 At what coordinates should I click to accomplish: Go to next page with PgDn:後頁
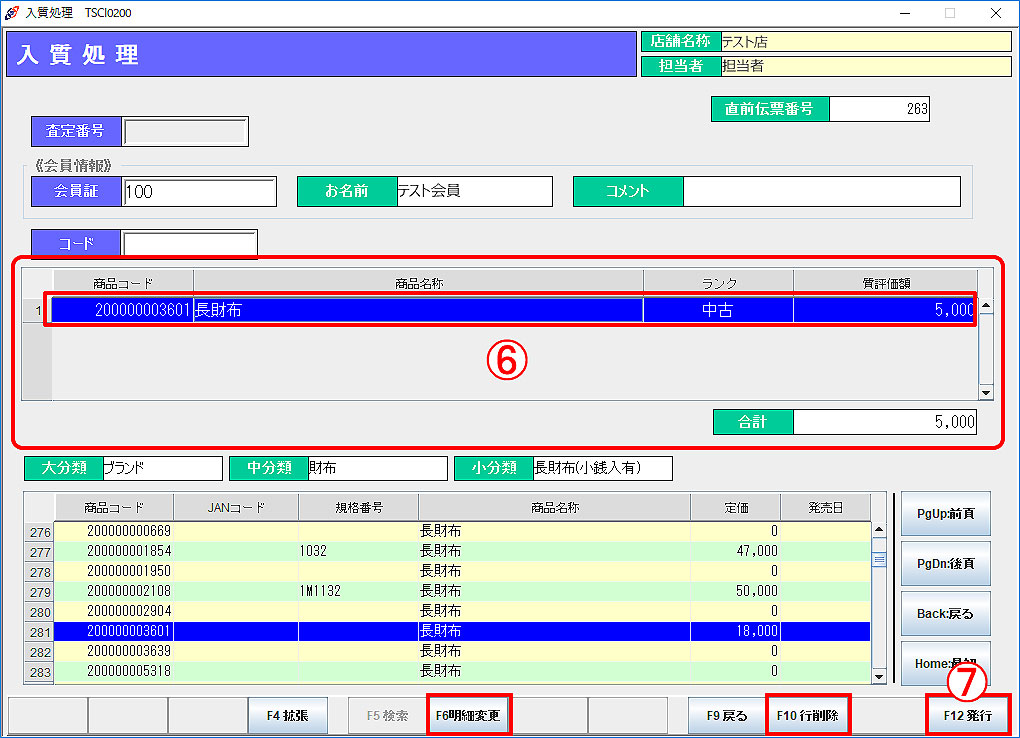click(x=945, y=564)
